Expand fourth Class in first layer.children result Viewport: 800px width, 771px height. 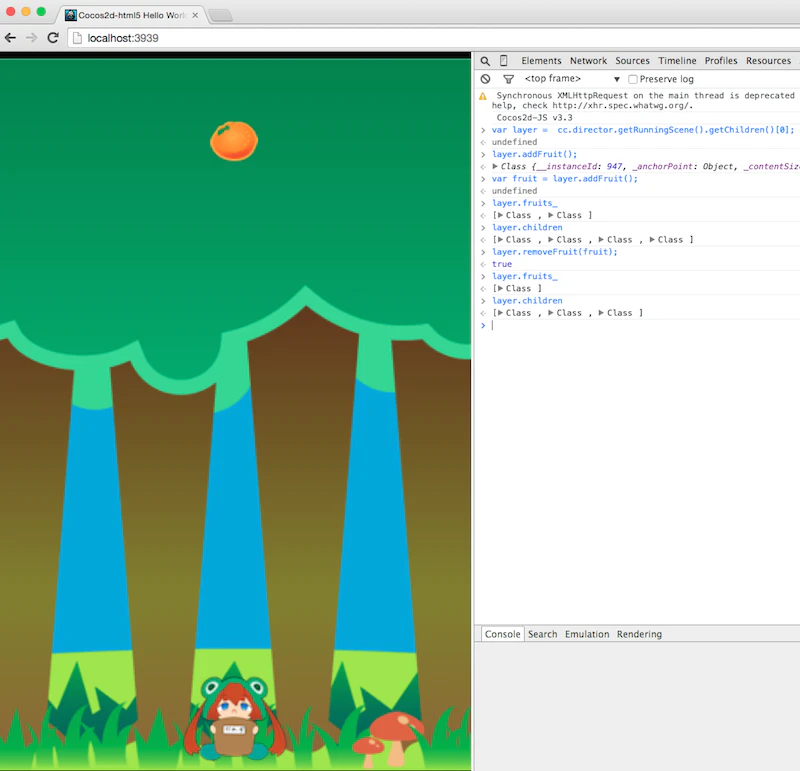[x=652, y=240]
